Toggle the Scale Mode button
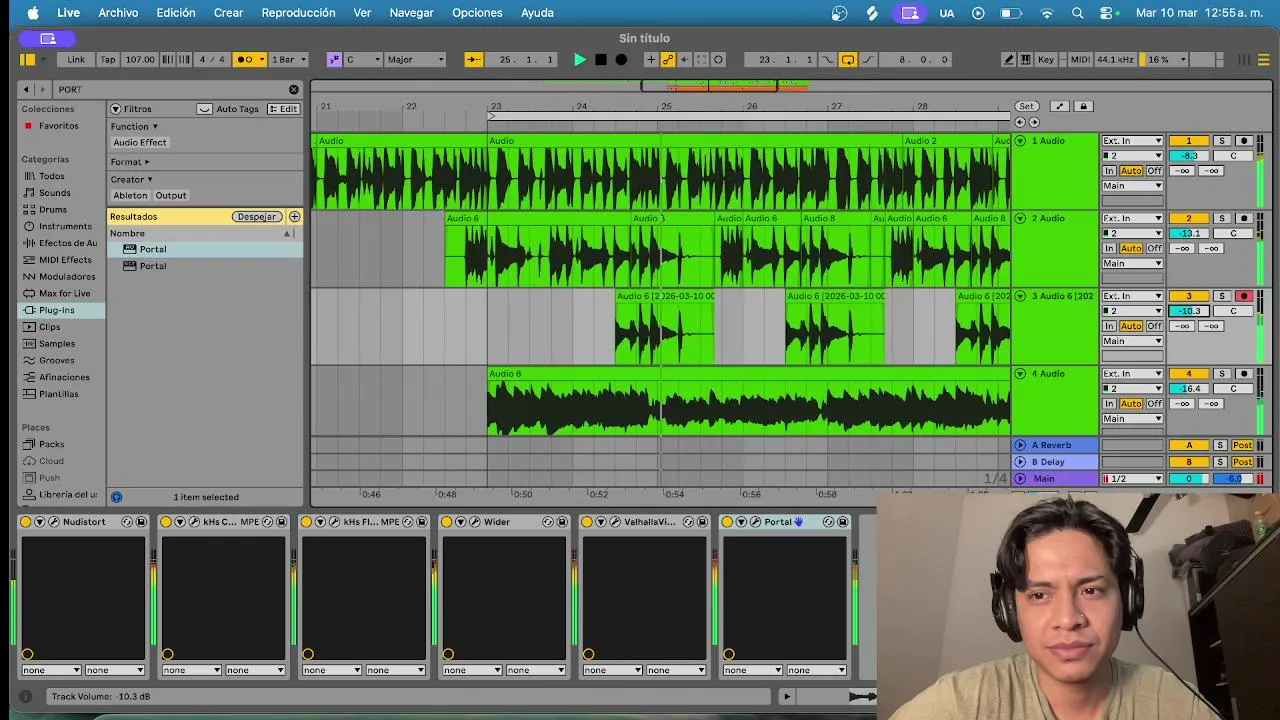 334,60
